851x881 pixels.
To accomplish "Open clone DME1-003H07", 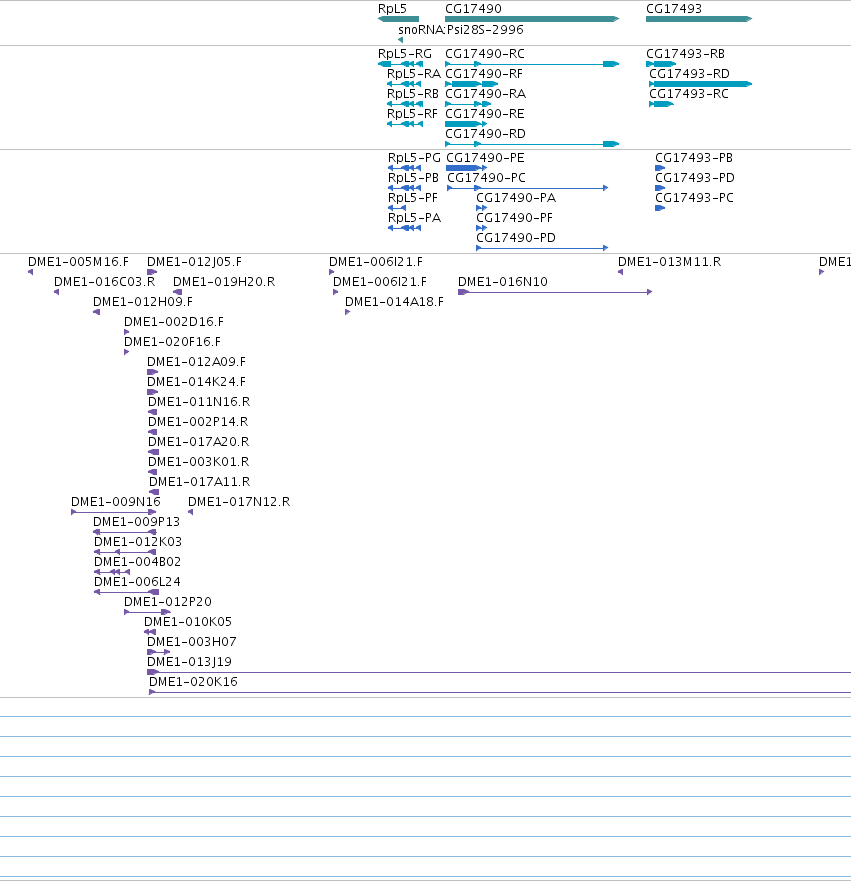I will [192, 642].
